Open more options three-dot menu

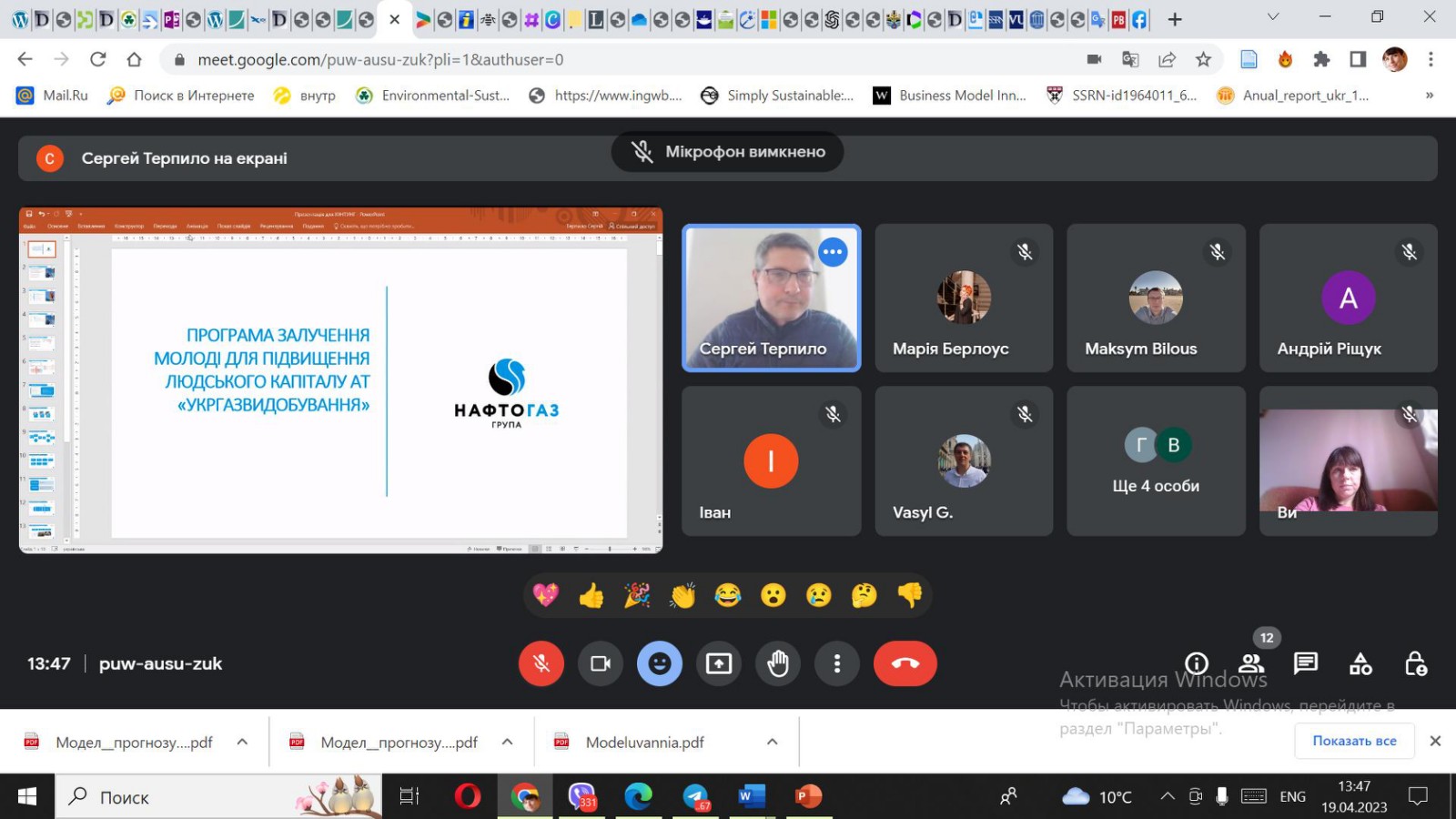837,663
